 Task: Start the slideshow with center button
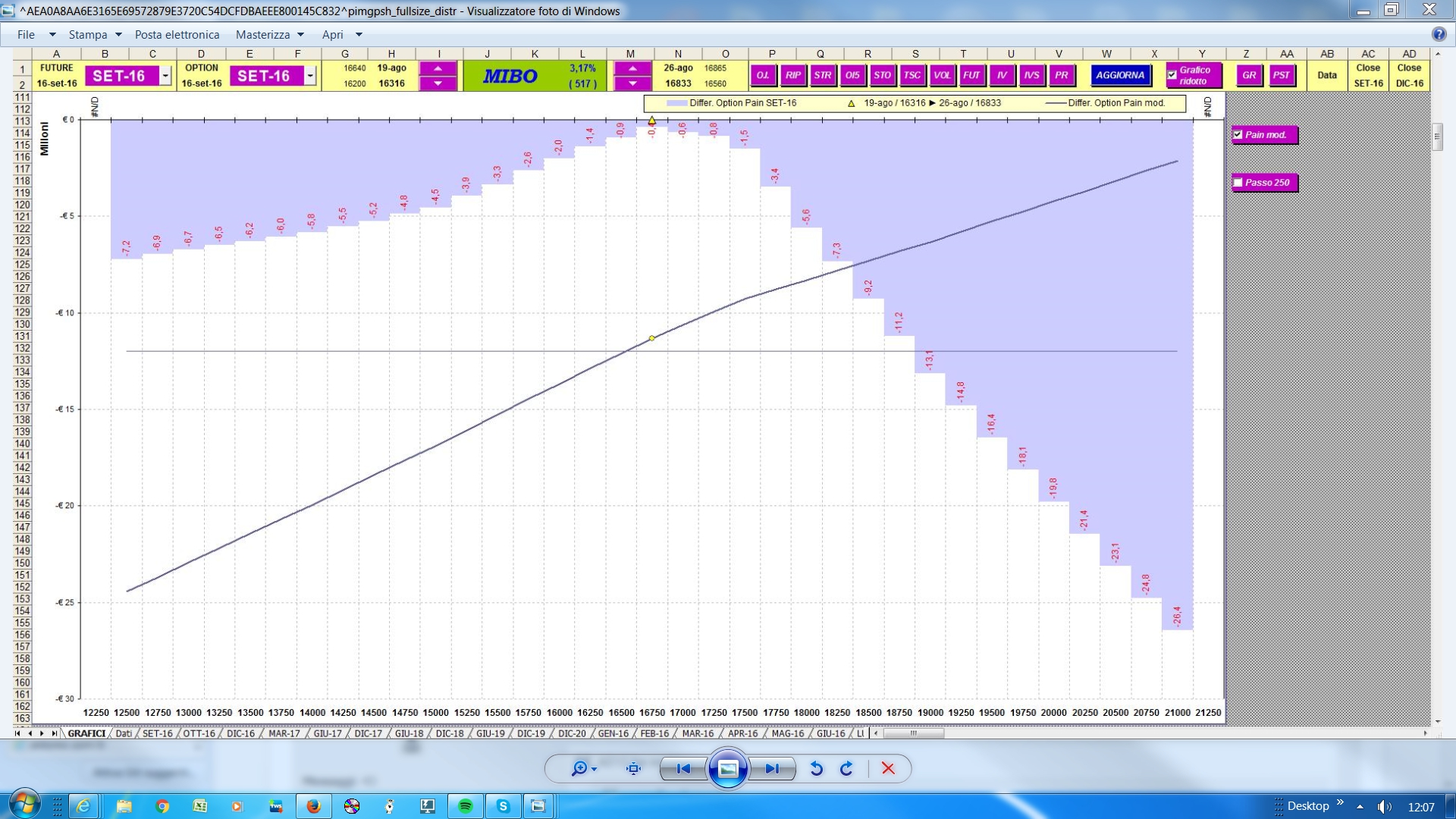coord(728,769)
